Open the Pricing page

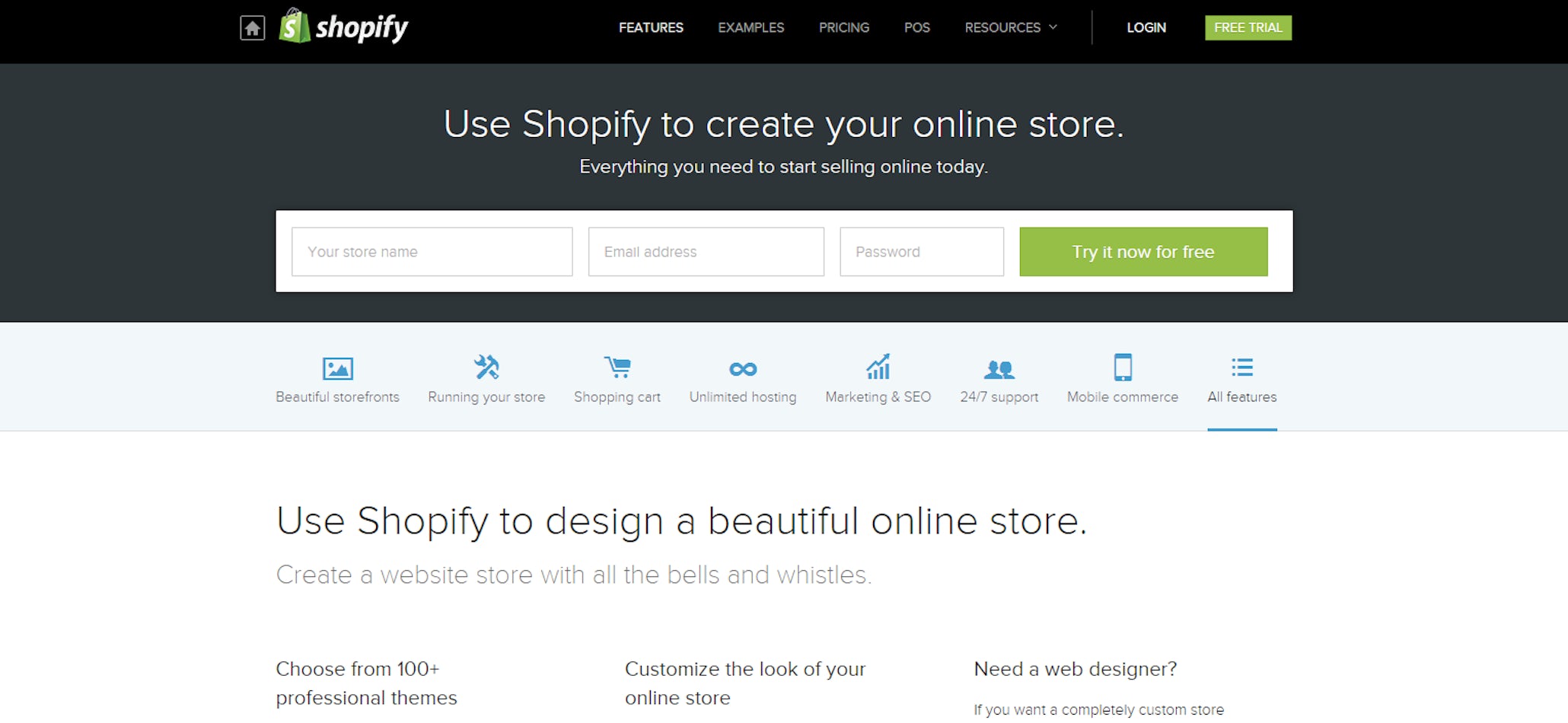[x=844, y=27]
